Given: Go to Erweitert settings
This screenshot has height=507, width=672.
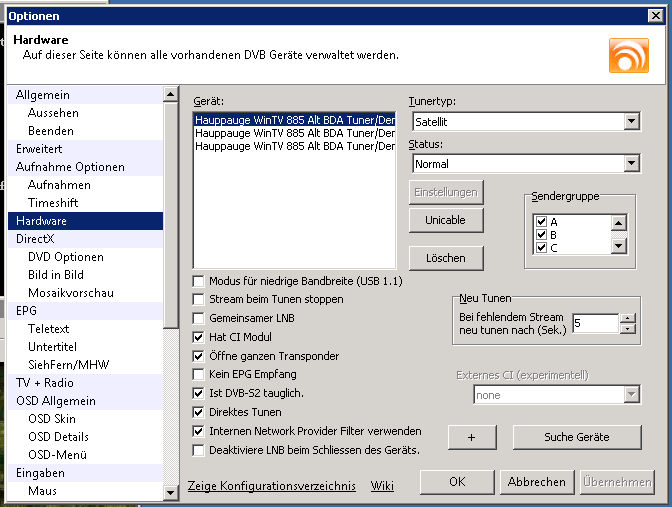Looking at the screenshot, I should click(x=85, y=149).
